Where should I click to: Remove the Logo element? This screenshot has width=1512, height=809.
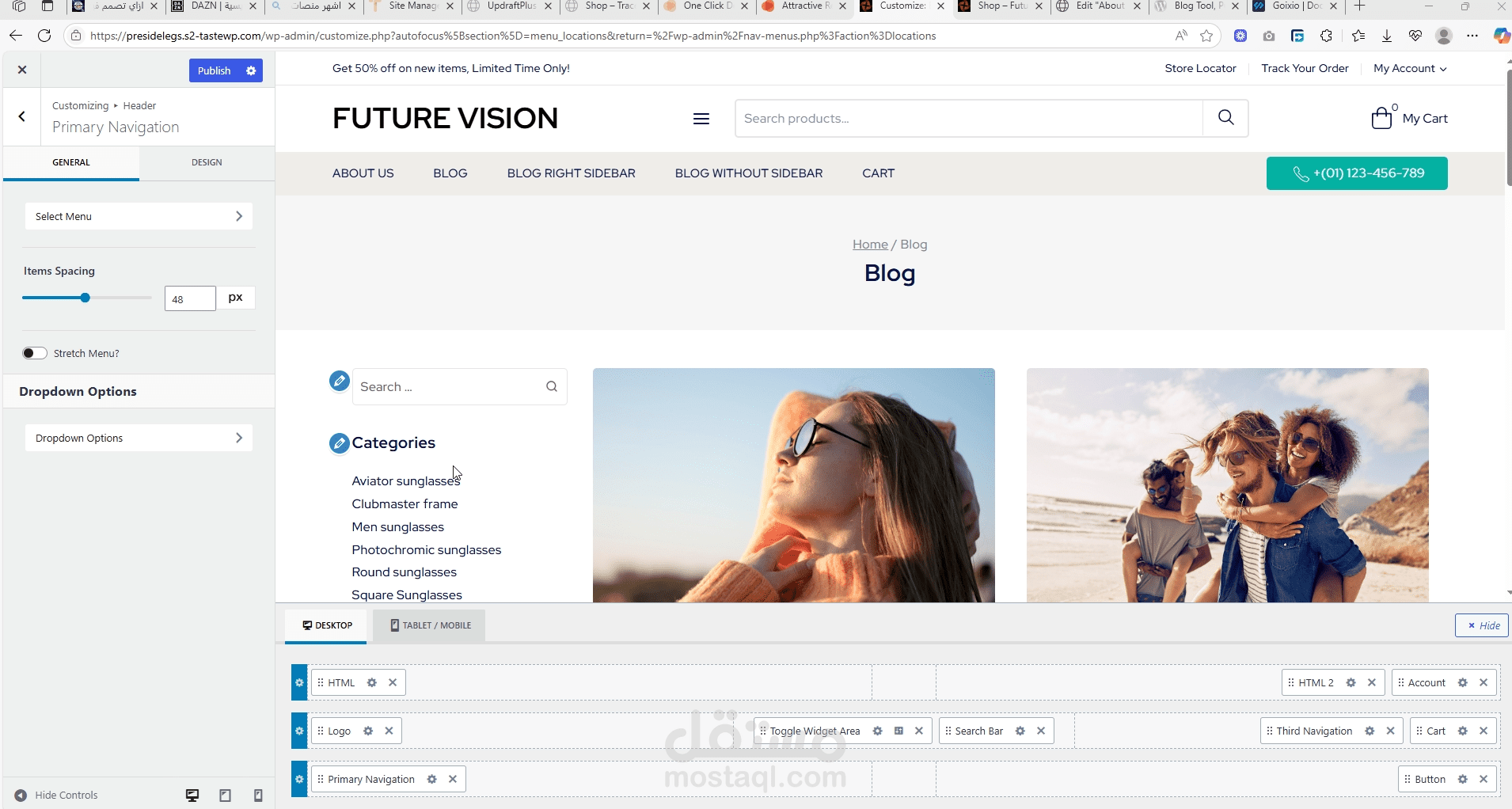click(x=389, y=731)
